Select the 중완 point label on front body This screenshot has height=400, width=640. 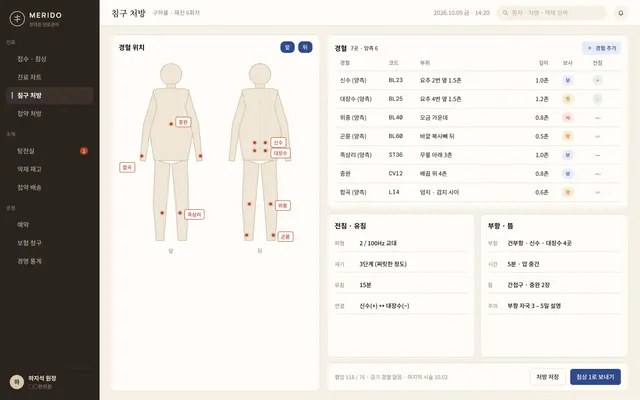[183, 122]
